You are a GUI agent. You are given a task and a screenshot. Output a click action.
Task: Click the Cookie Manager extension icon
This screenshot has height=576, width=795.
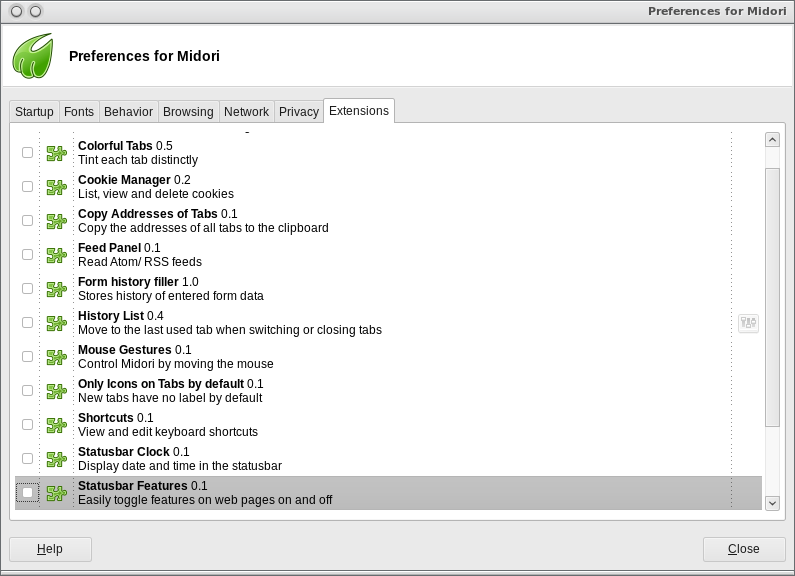[56, 187]
